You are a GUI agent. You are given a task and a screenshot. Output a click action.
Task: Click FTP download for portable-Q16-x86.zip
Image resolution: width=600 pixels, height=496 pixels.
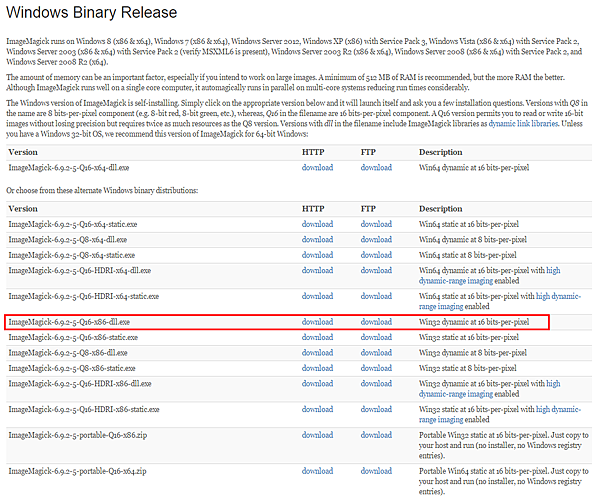[376, 435]
